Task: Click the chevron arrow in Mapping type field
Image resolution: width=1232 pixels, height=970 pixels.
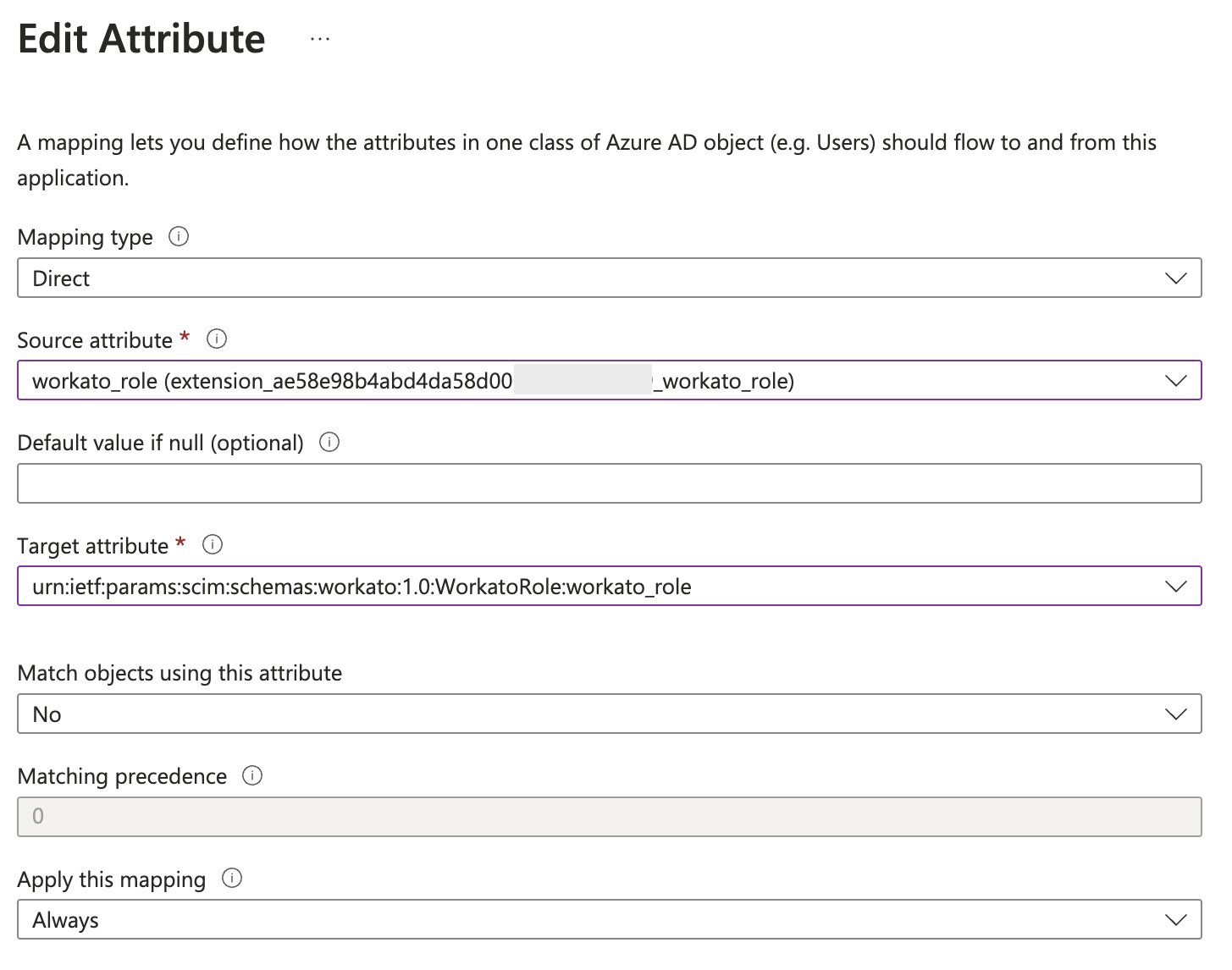Action: 1176,278
